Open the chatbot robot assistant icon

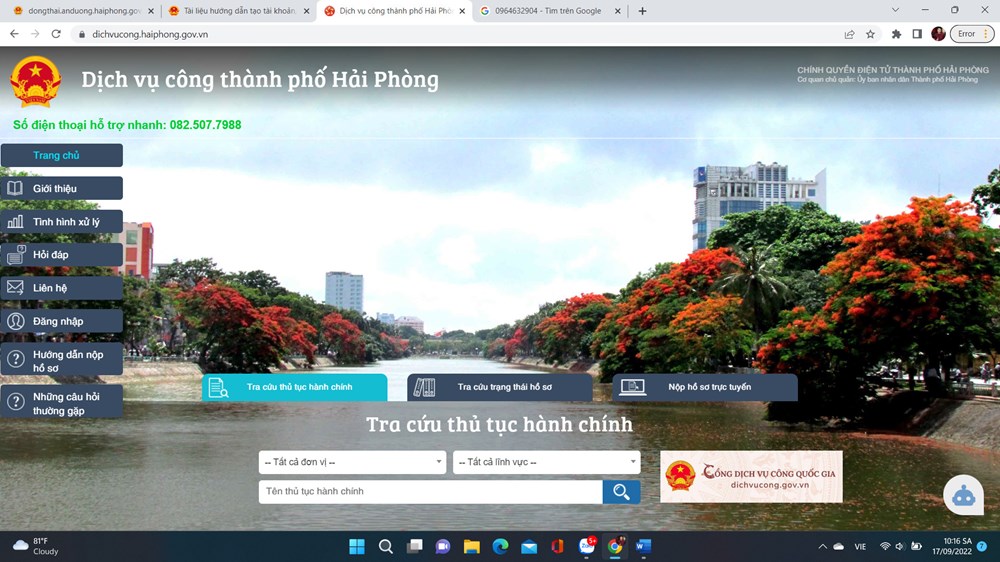[963, 494]
